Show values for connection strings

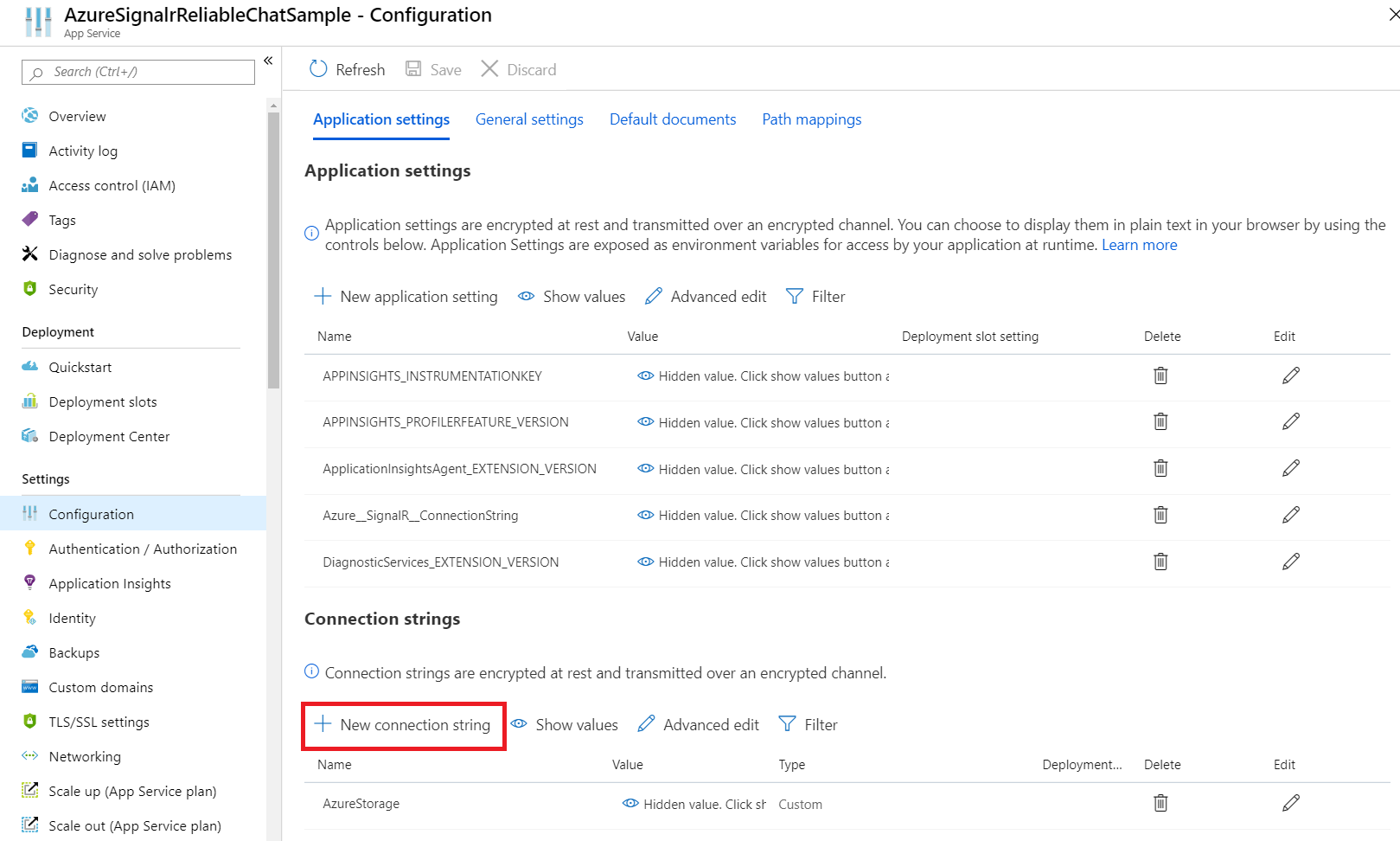pos(564,725)
